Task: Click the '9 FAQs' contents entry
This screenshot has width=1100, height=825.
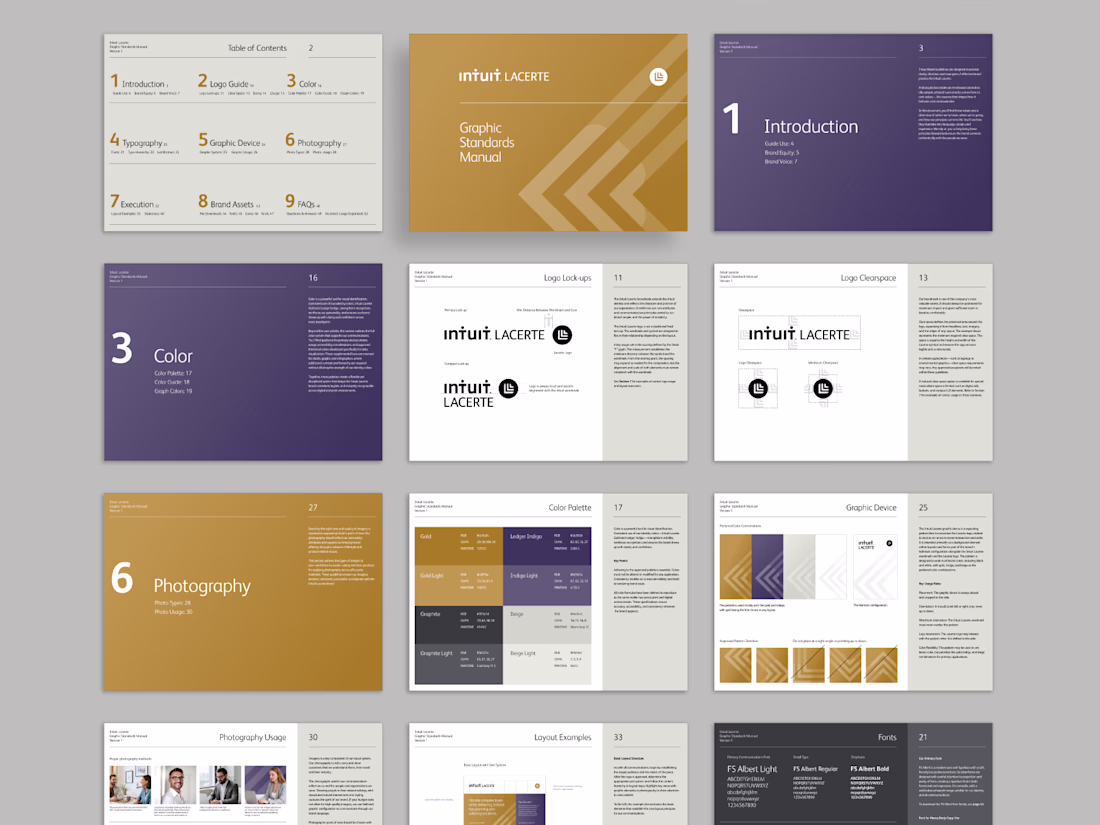Action: [302, 202]
